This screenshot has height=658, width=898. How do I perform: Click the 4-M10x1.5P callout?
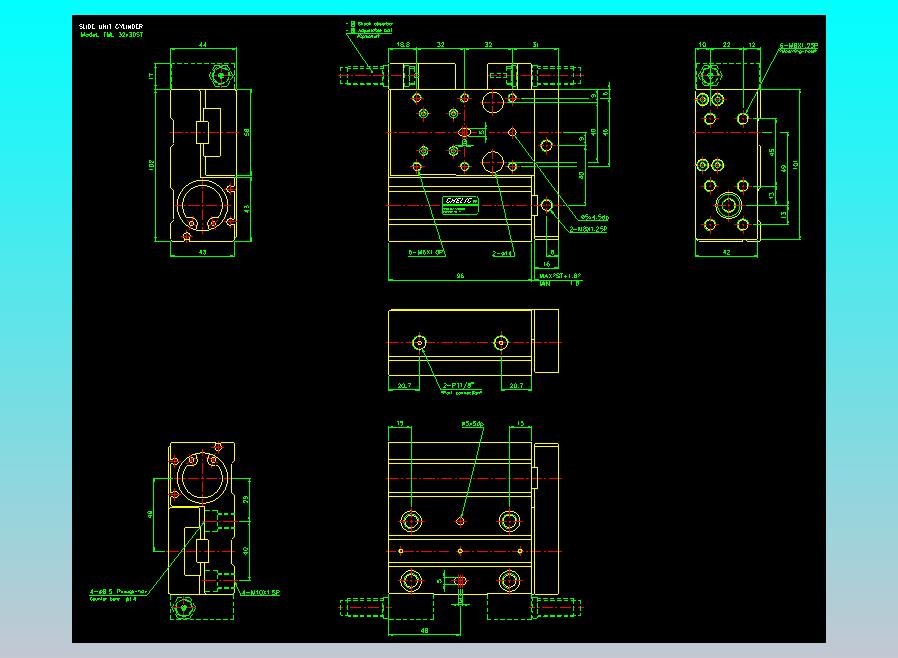(x=261, y=593)
